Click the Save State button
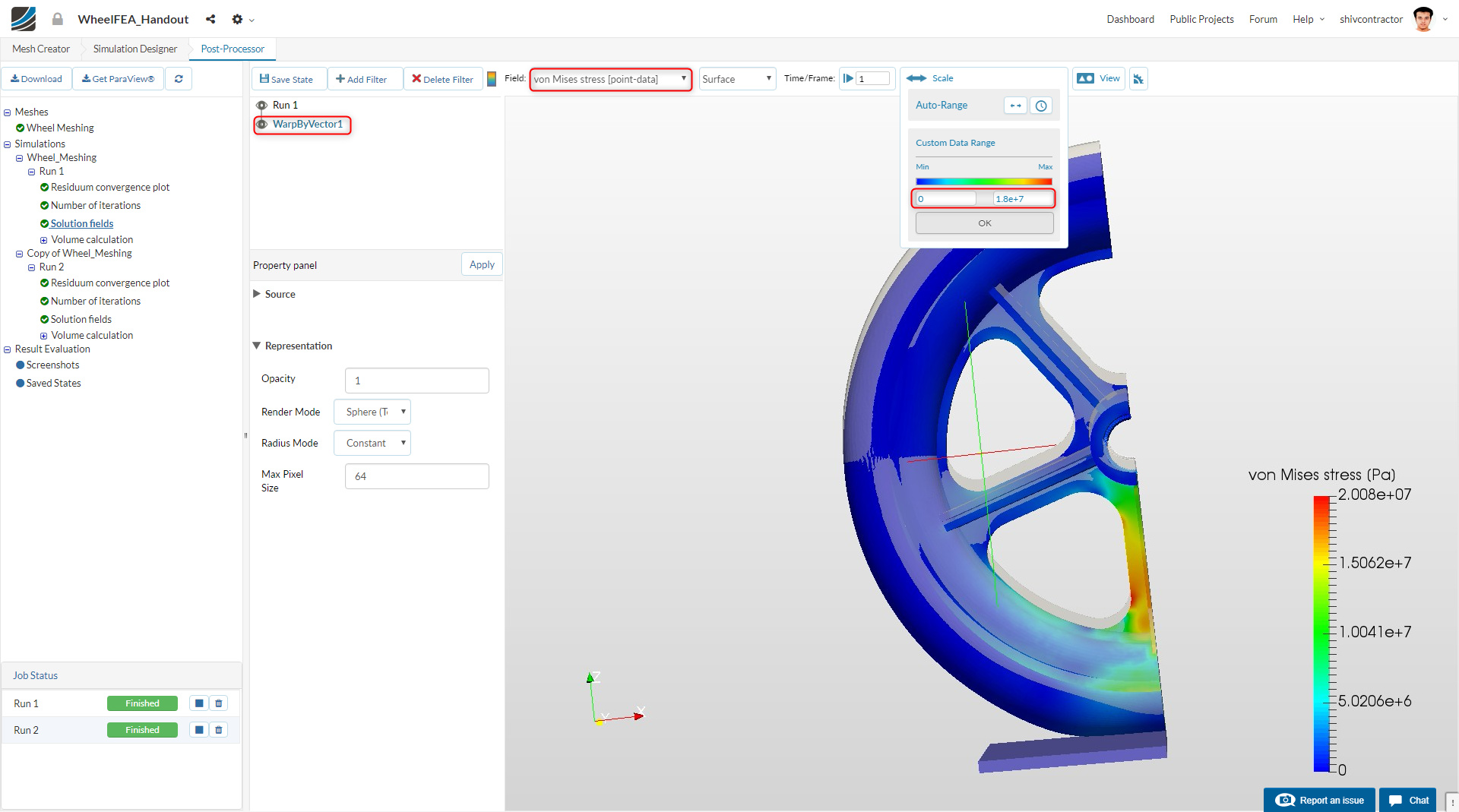Screen dimensions: 1459x812 (289, 79)
